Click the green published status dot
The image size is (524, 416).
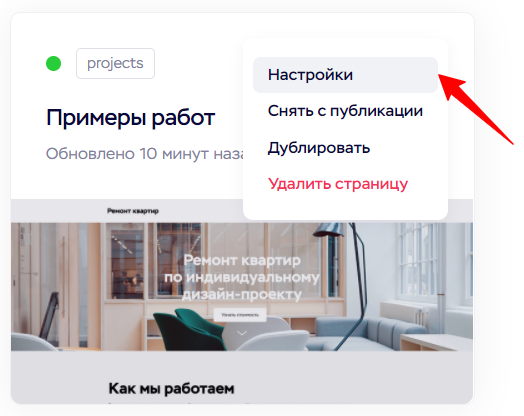[53, 63]
